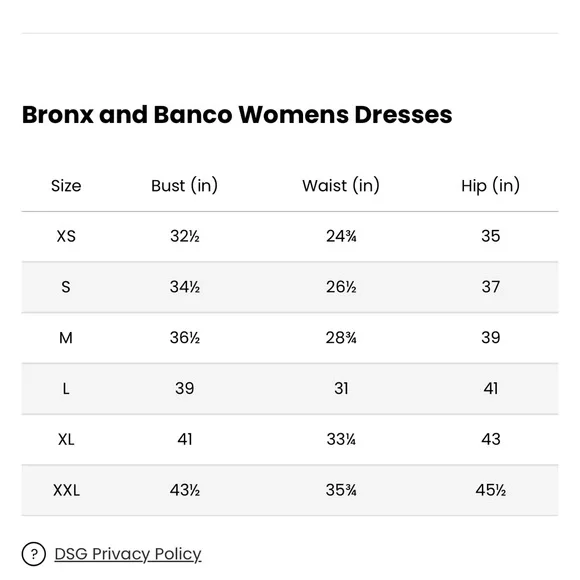Click the Bronx and Banco Womens Dresses heading
The height and width of the screenshot is (580, 580).
click(x=237, y=114)
